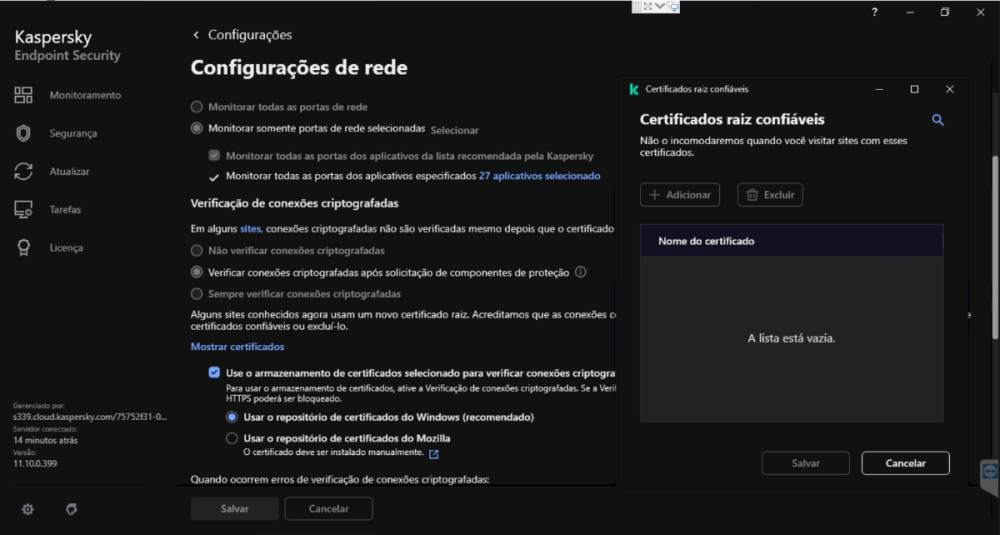Open the Tarefas section in the sidebar
This screenshot has width=1000, height=535.
point(65,209)
